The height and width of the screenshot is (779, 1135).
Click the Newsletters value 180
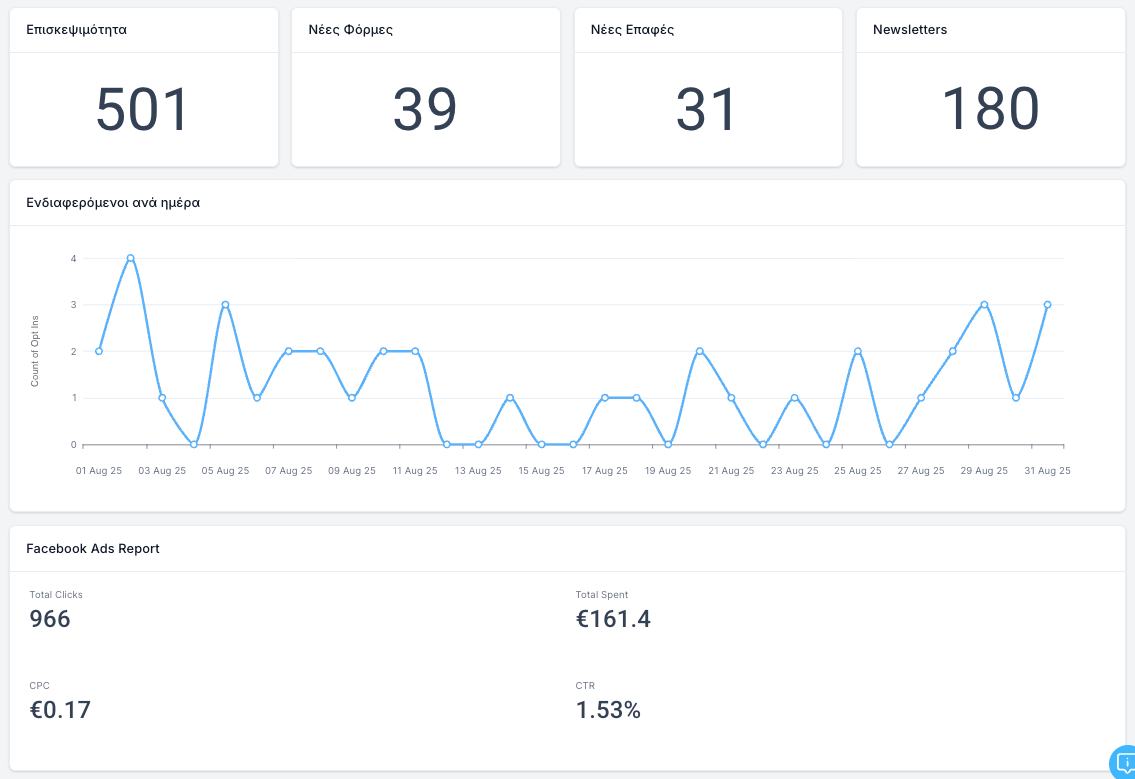click(990, 109)
